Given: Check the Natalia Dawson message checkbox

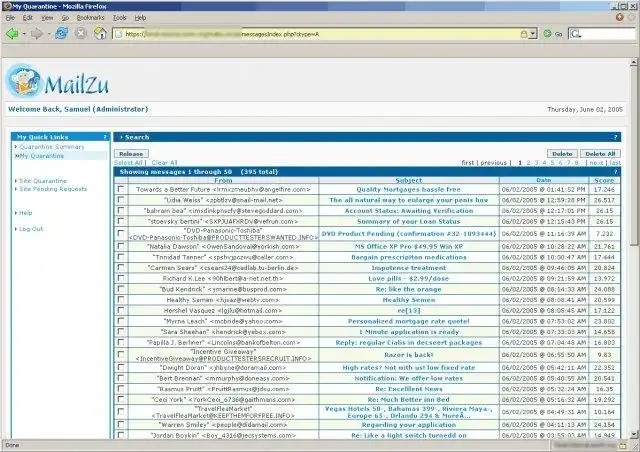Looking at the screenshot, I should [x=121, y=246].
